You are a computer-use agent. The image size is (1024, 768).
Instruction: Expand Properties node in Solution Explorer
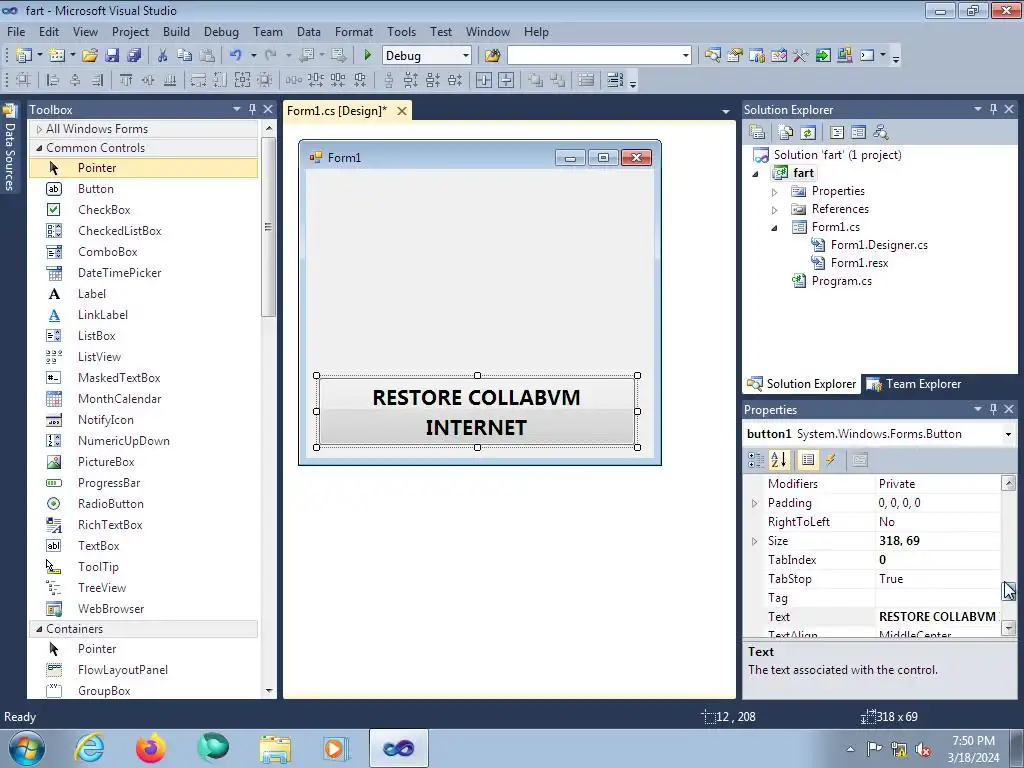(x=775, y=191)
